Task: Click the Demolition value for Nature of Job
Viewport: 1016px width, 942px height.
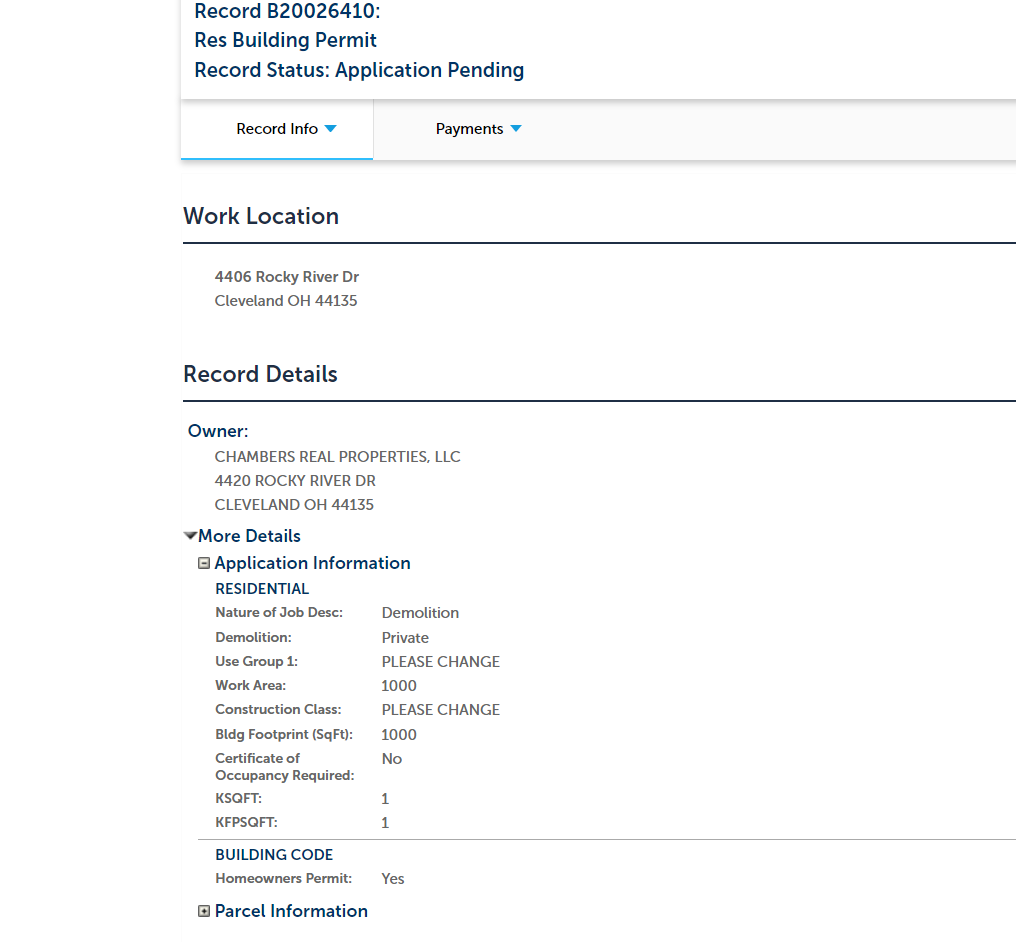Action: pyautogui.click(x=420, y=613)
